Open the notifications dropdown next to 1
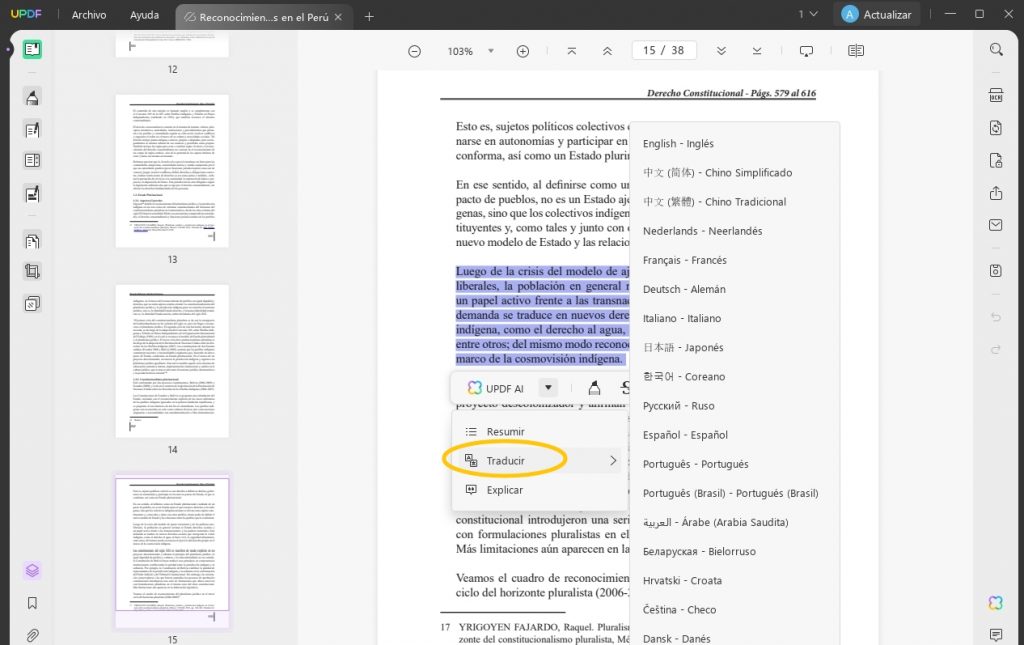The height and width of the screenshot is (645, 1024). 810,14
